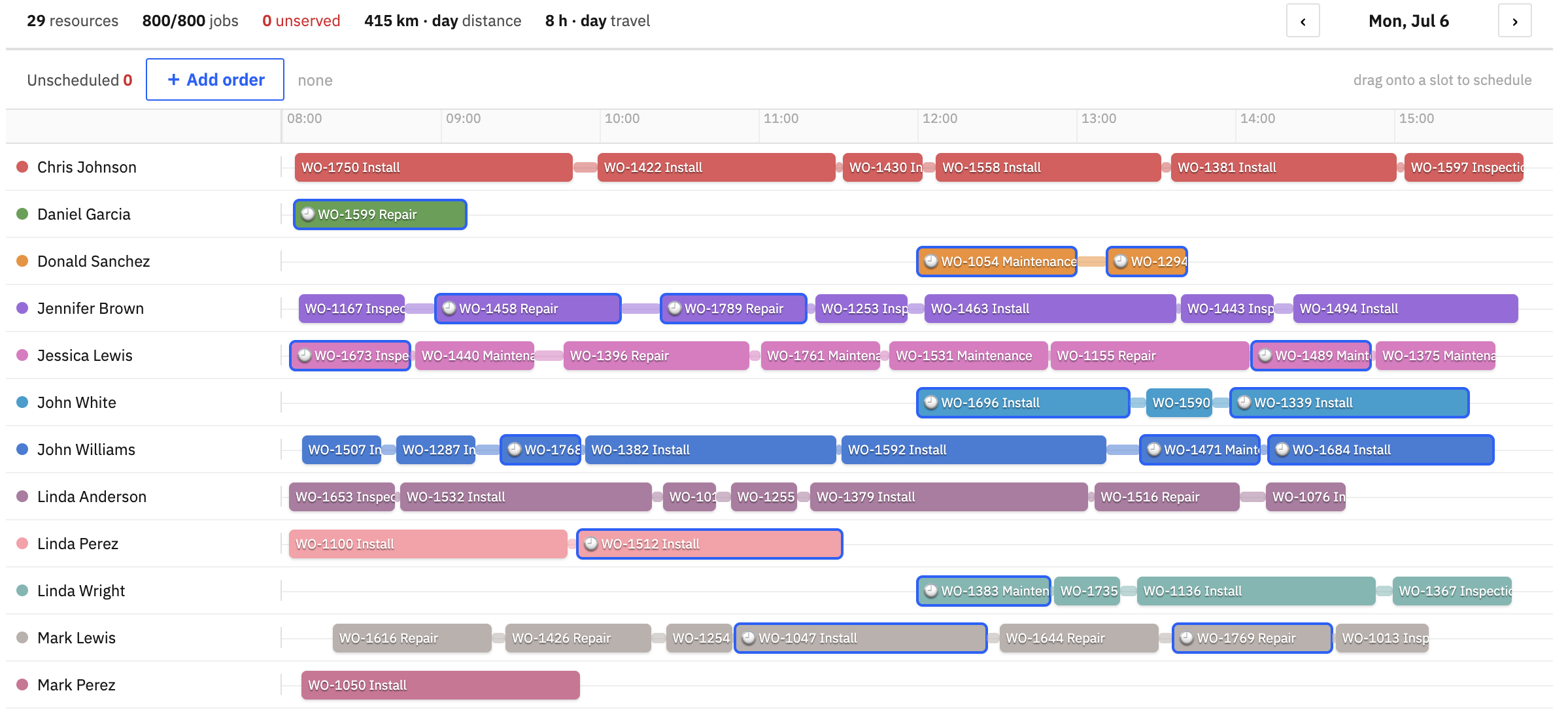
Task: Open the WO-1379 Install job
Action: click(949, 497)
